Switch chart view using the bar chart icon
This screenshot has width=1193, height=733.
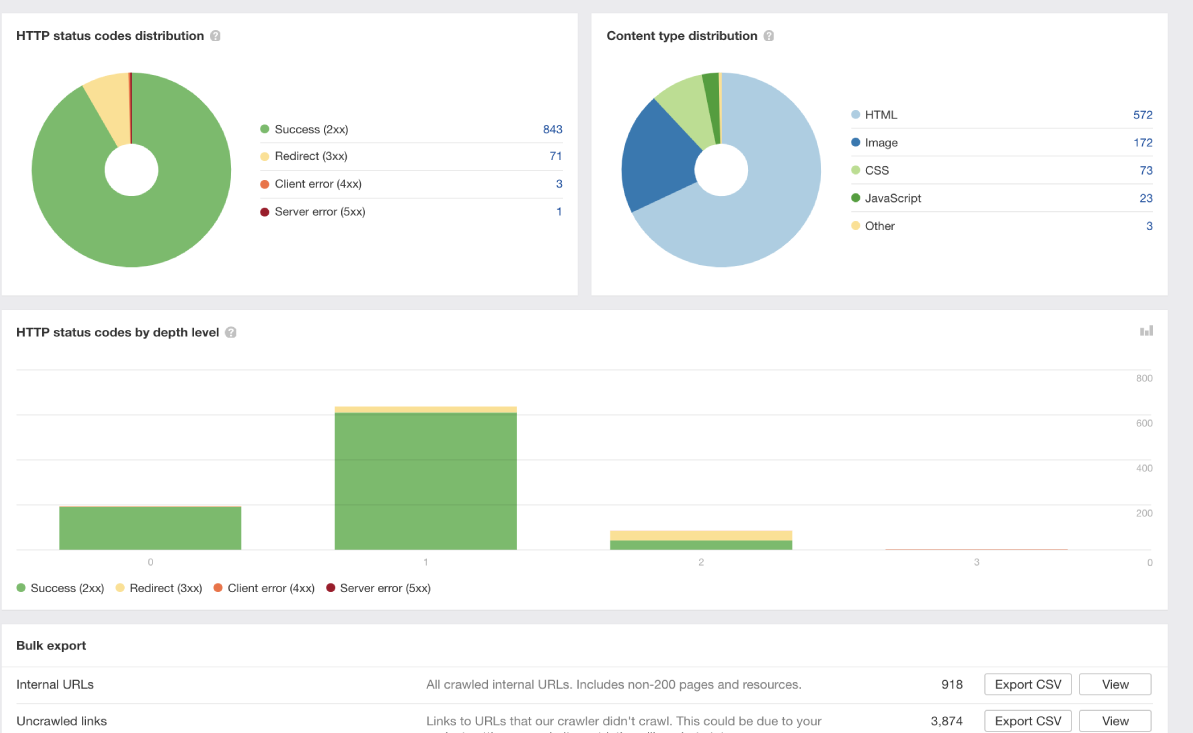click(1146, 331)
